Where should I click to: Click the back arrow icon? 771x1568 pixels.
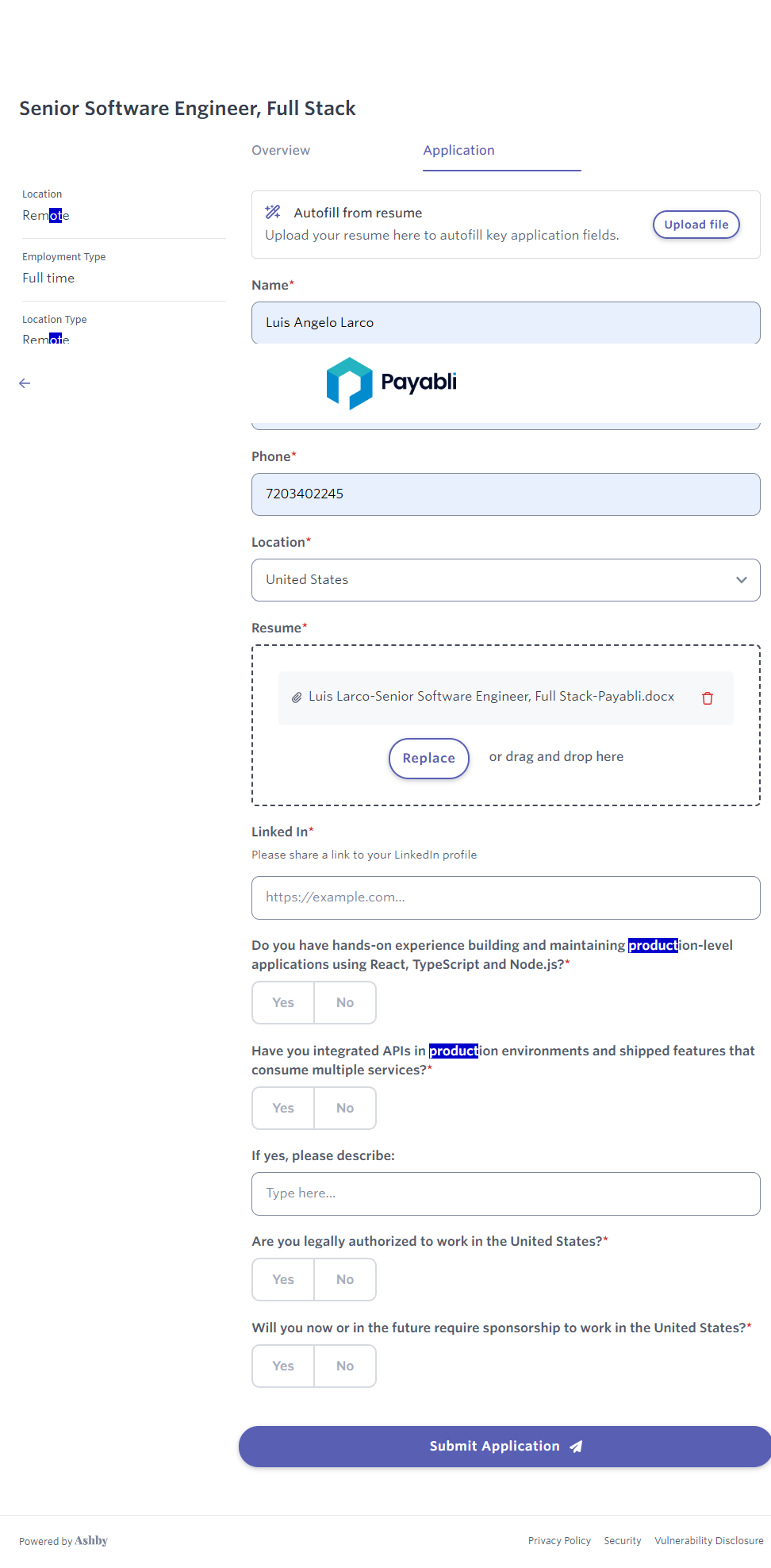tap(25, 383)
